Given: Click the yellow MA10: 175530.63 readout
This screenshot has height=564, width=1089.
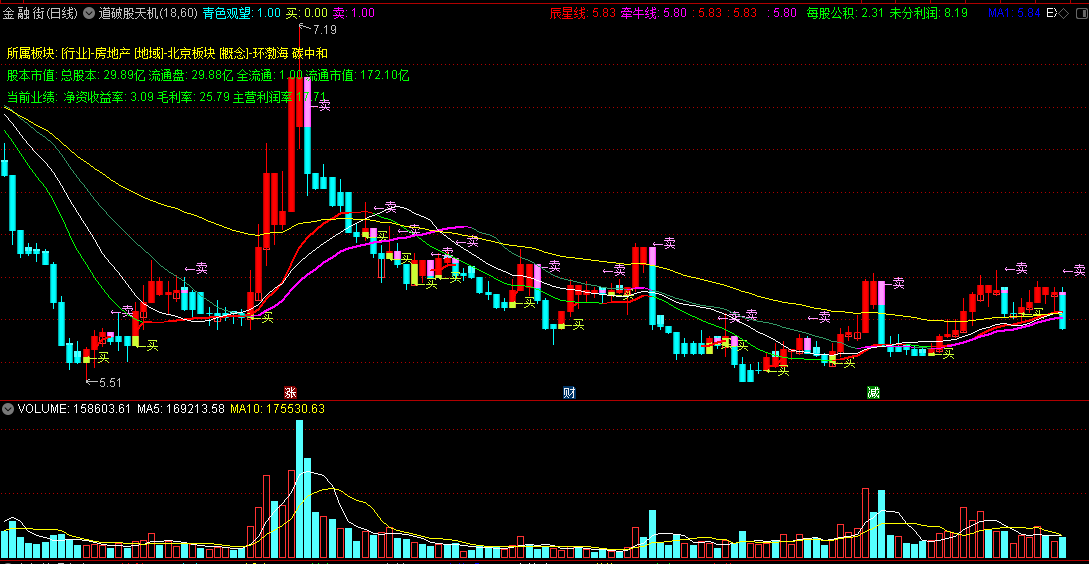Looking at the screenshot, I should tap(278, 409).
